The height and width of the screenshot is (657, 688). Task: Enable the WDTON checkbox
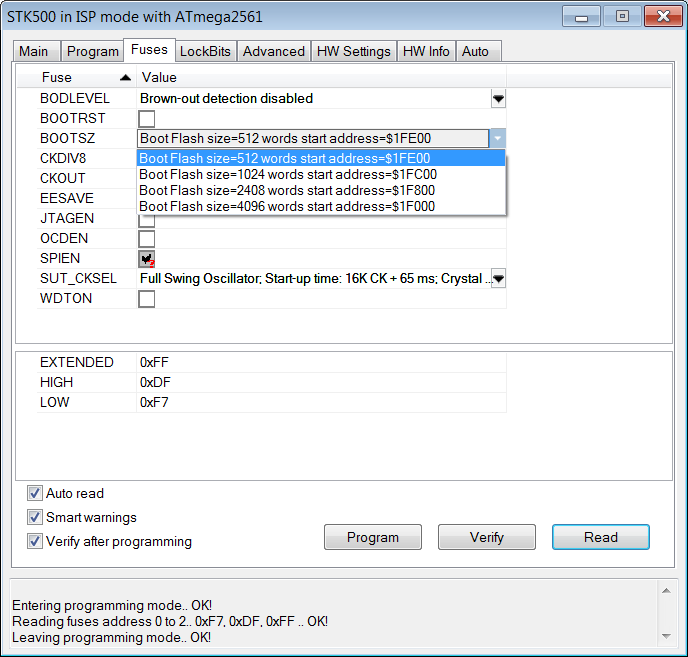coord(147,299)
